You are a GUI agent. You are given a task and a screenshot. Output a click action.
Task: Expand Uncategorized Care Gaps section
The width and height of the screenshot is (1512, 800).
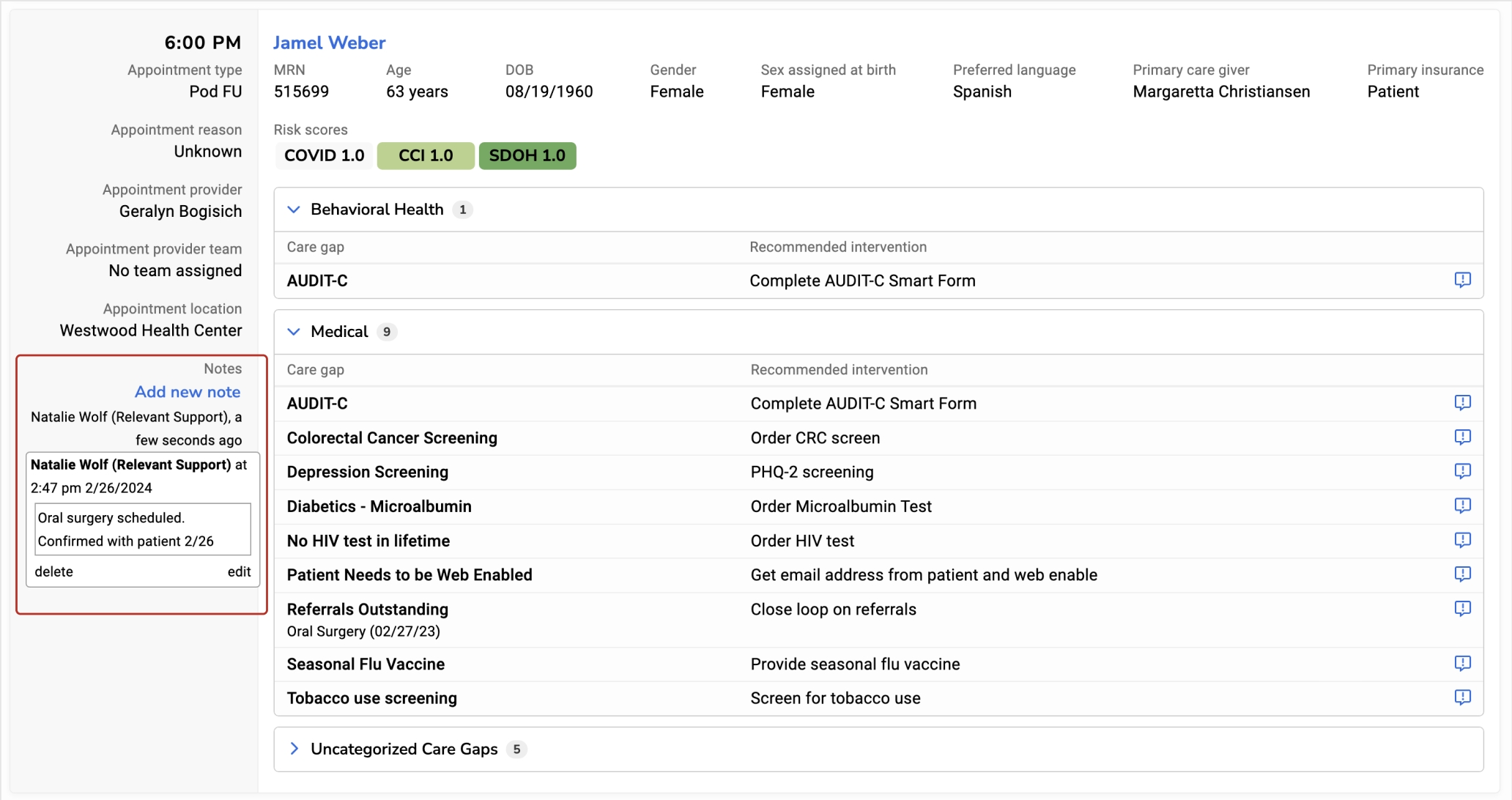(x=294, y=749)
